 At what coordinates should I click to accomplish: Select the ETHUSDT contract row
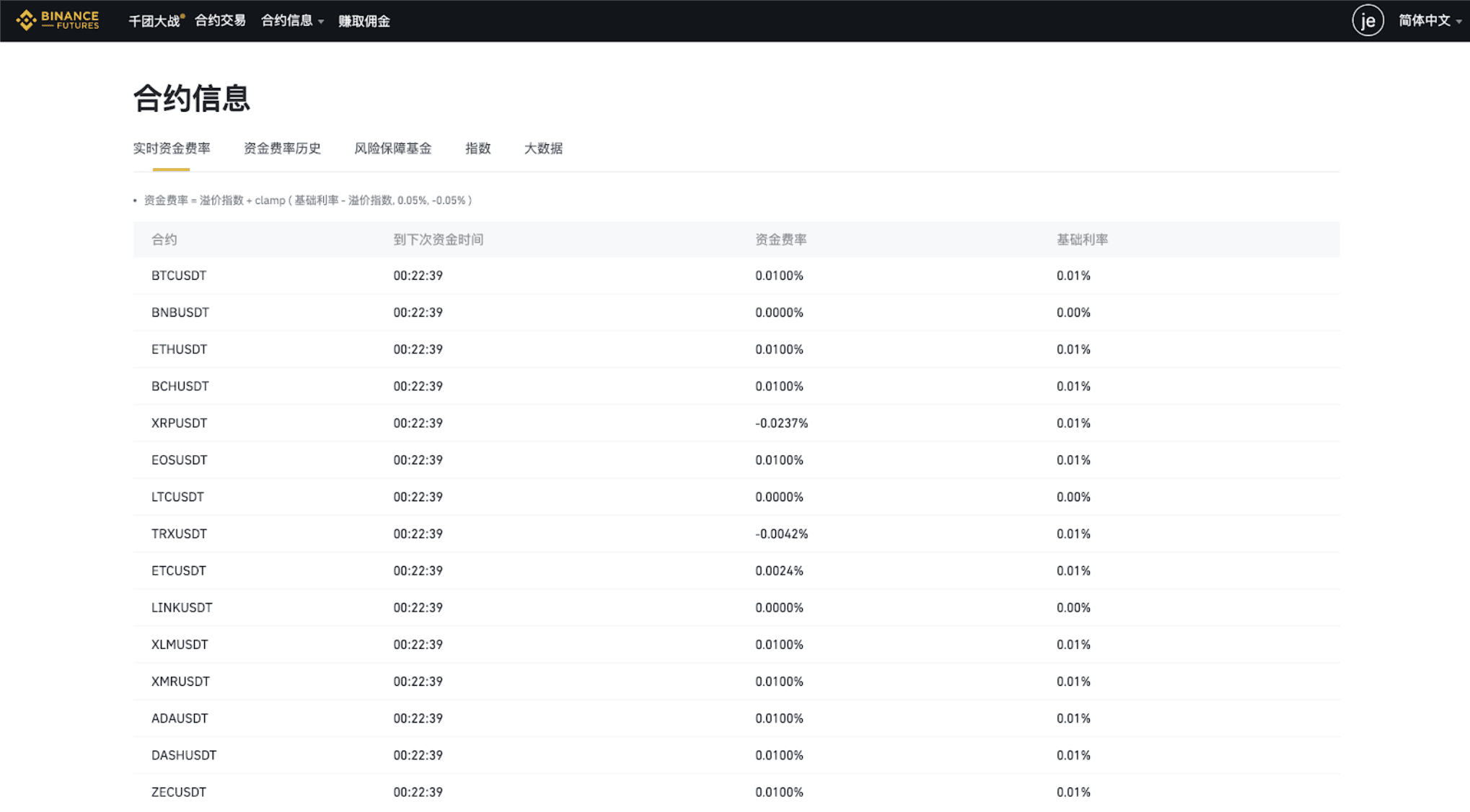pyautogui.click(x=179, y=349)
